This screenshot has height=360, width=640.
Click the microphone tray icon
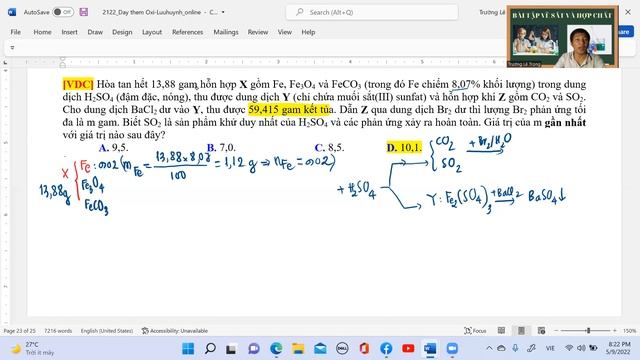click(x=516, y=348)
